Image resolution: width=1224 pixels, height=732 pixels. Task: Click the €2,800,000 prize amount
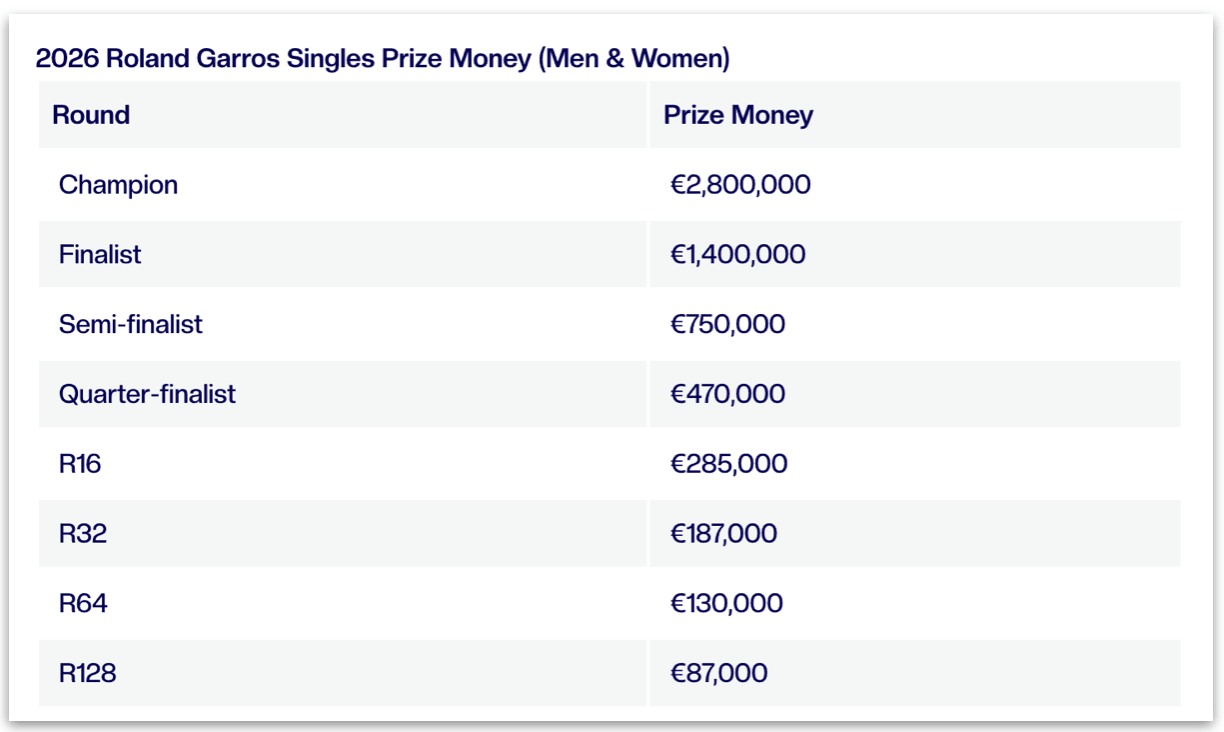tap(740, 185)
